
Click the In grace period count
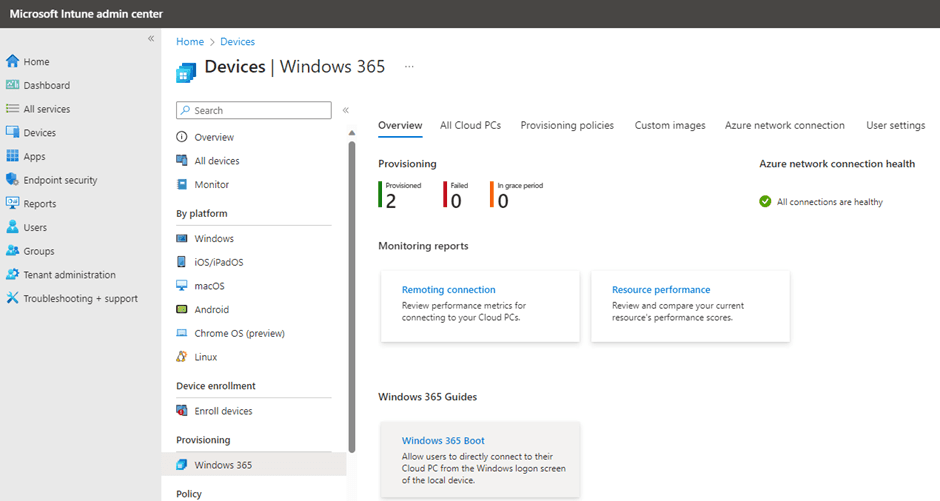[503, 201]
